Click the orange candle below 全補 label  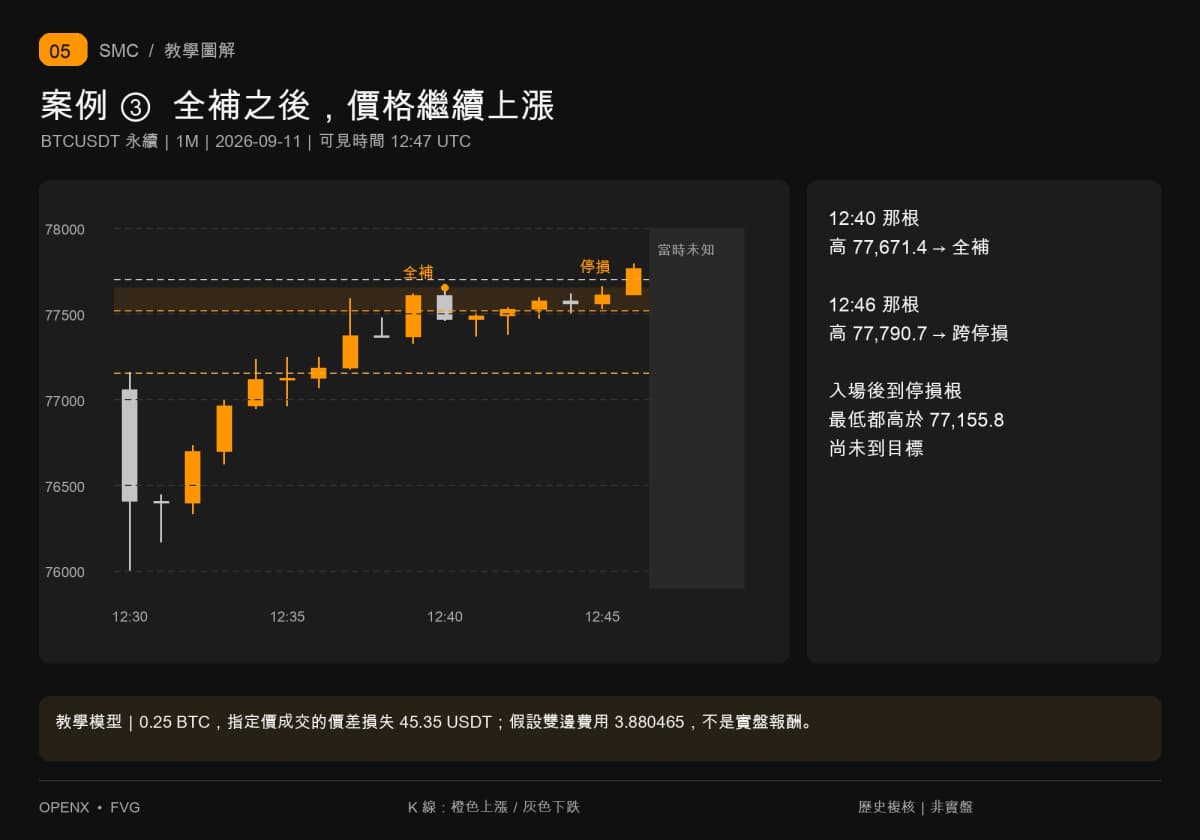click(x=413, y=316)
